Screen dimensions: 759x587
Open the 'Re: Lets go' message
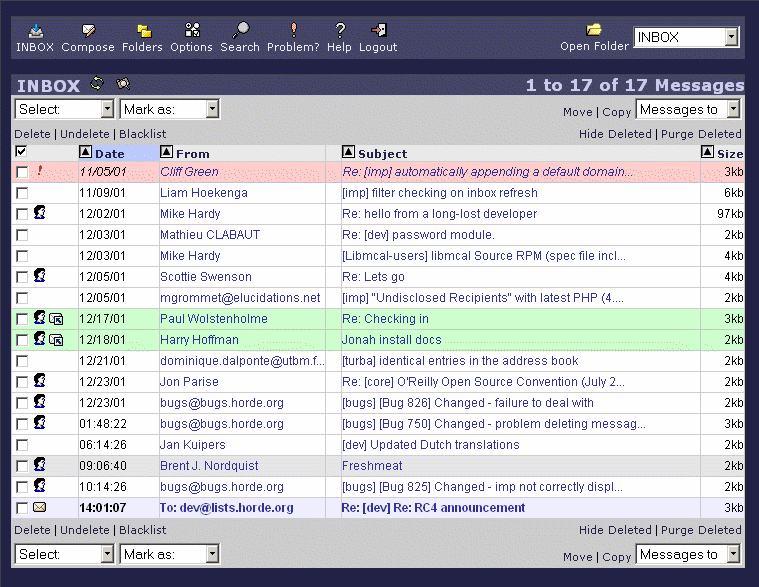click(x=373, y=277)
